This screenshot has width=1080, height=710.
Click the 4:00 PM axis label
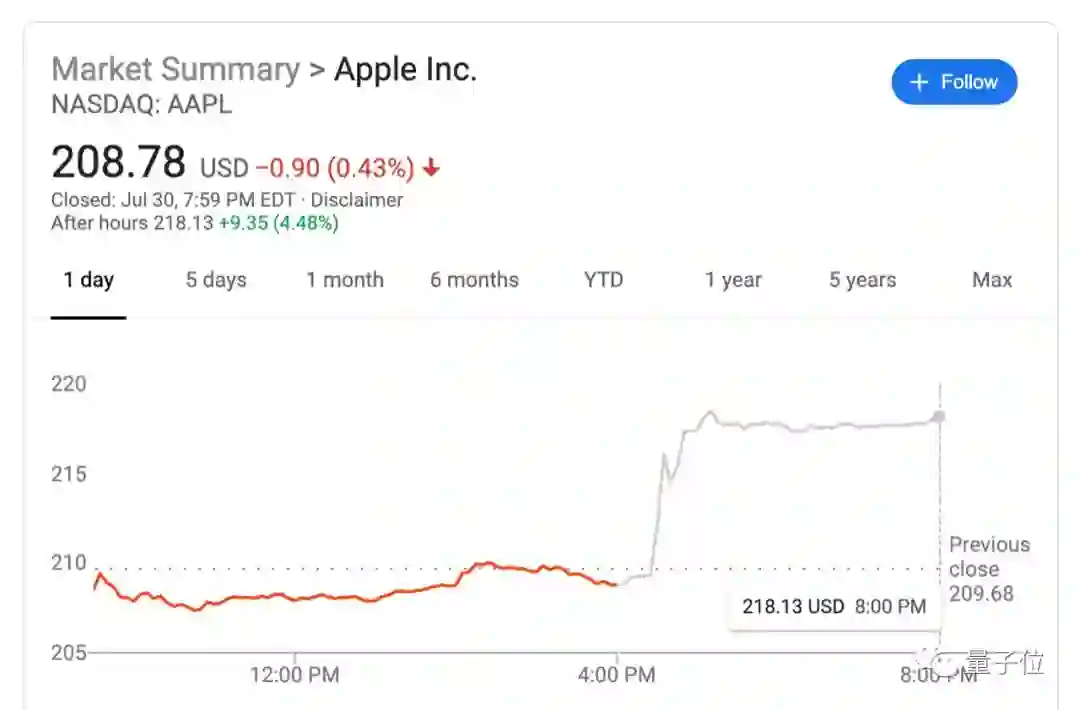pos(617,675)
